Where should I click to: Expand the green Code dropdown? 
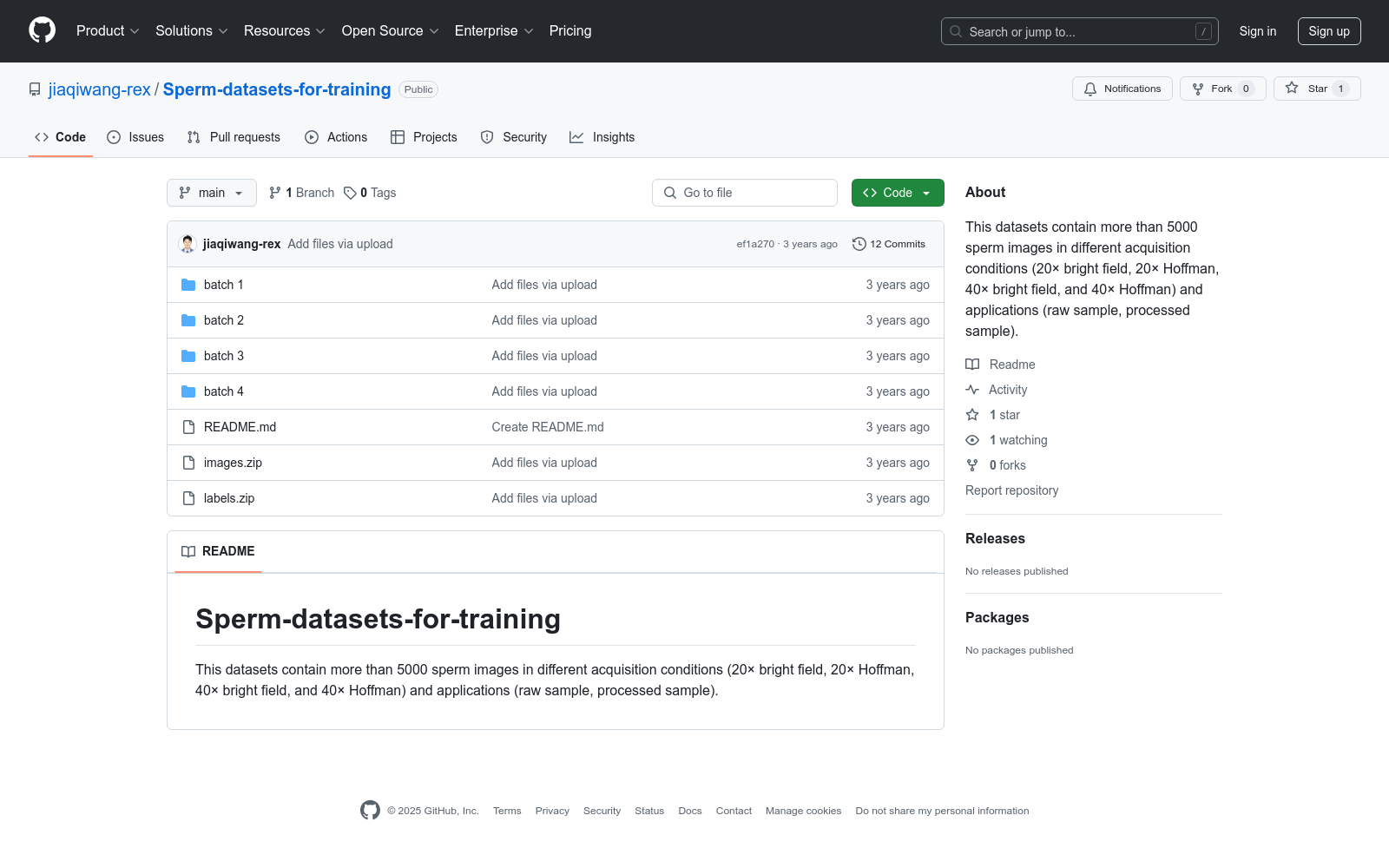point(898,193)
